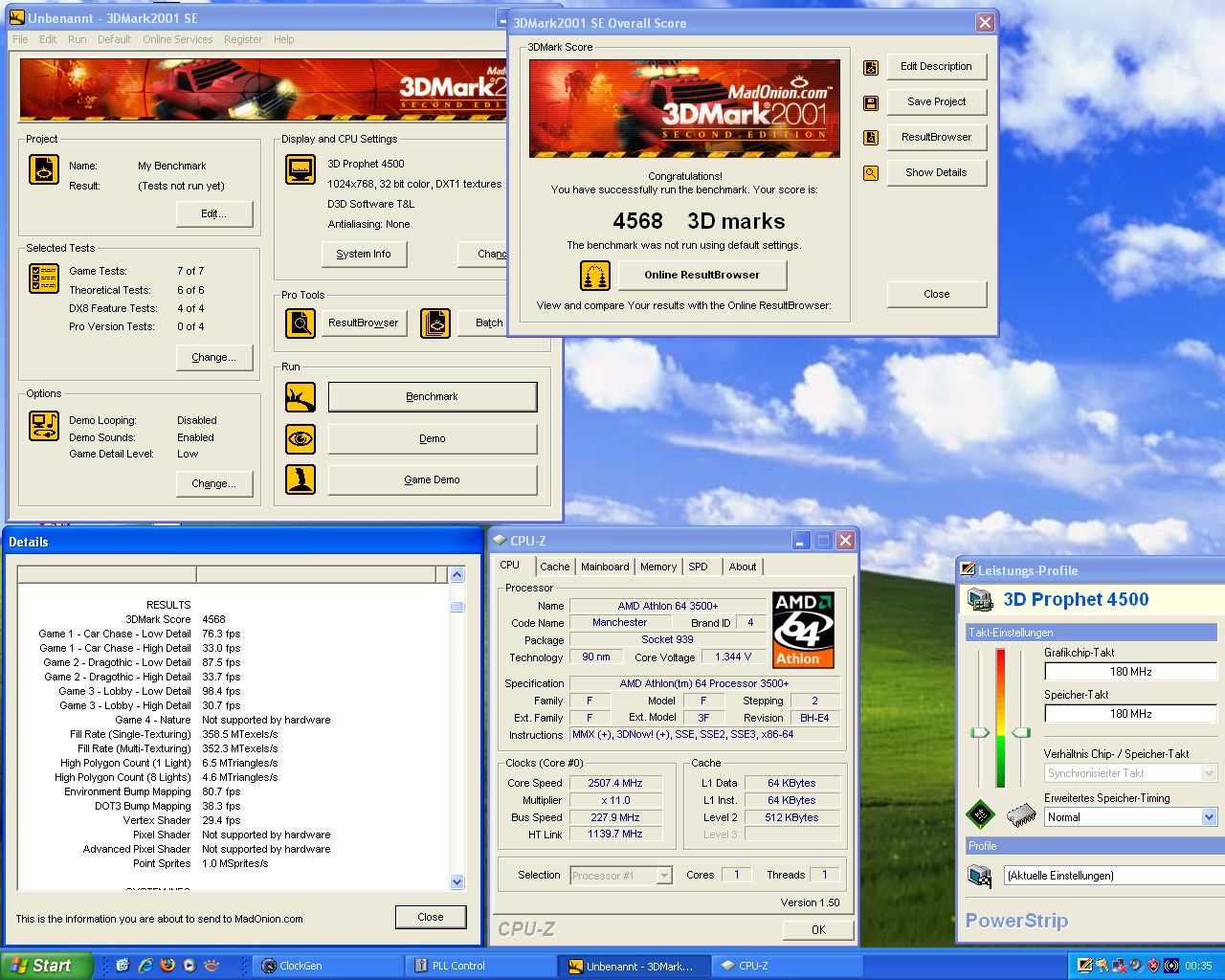Viewport: 1225px width, 980px height.
Task: Click the Display and CPU Settings monitor icon
Action: pyautogui.click(x=301, y=169)
